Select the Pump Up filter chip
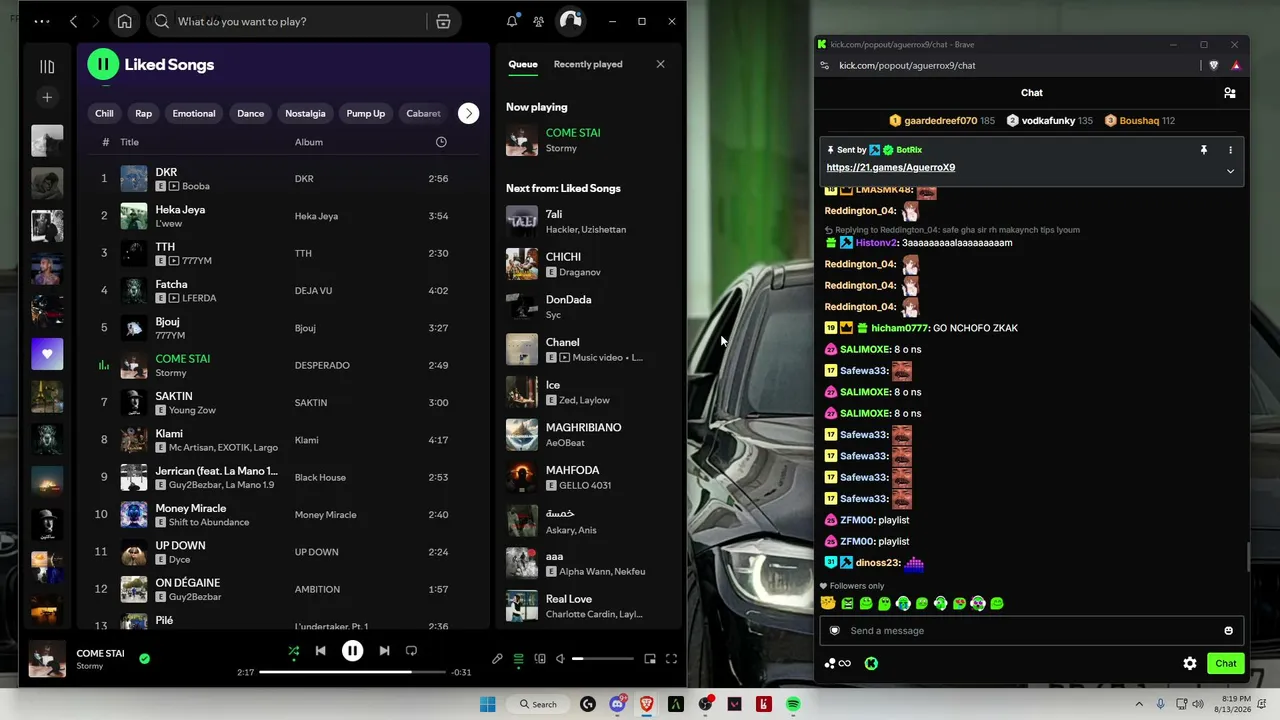 click(x=365, y=113)
